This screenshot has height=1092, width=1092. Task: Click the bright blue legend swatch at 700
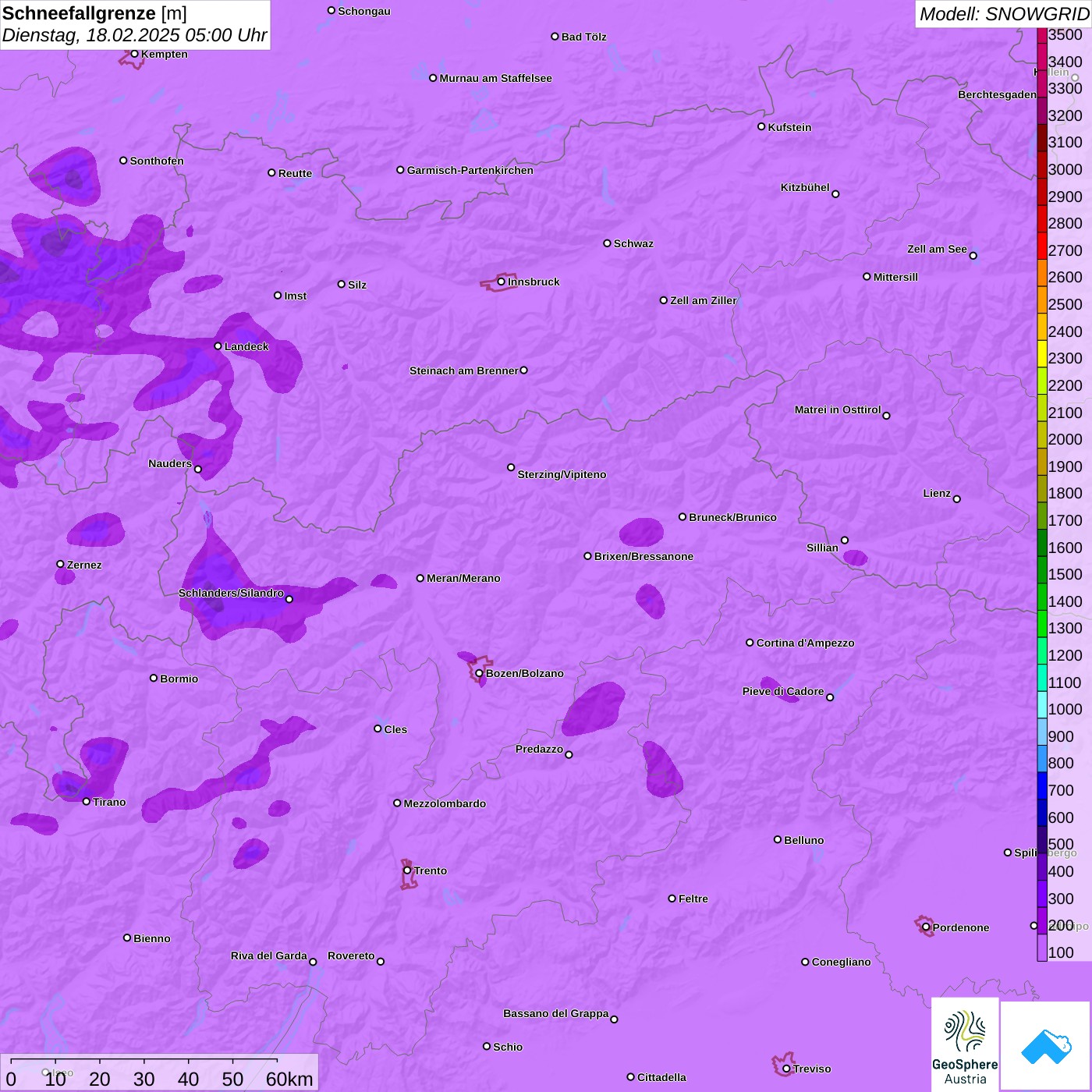coord(1042,786)
